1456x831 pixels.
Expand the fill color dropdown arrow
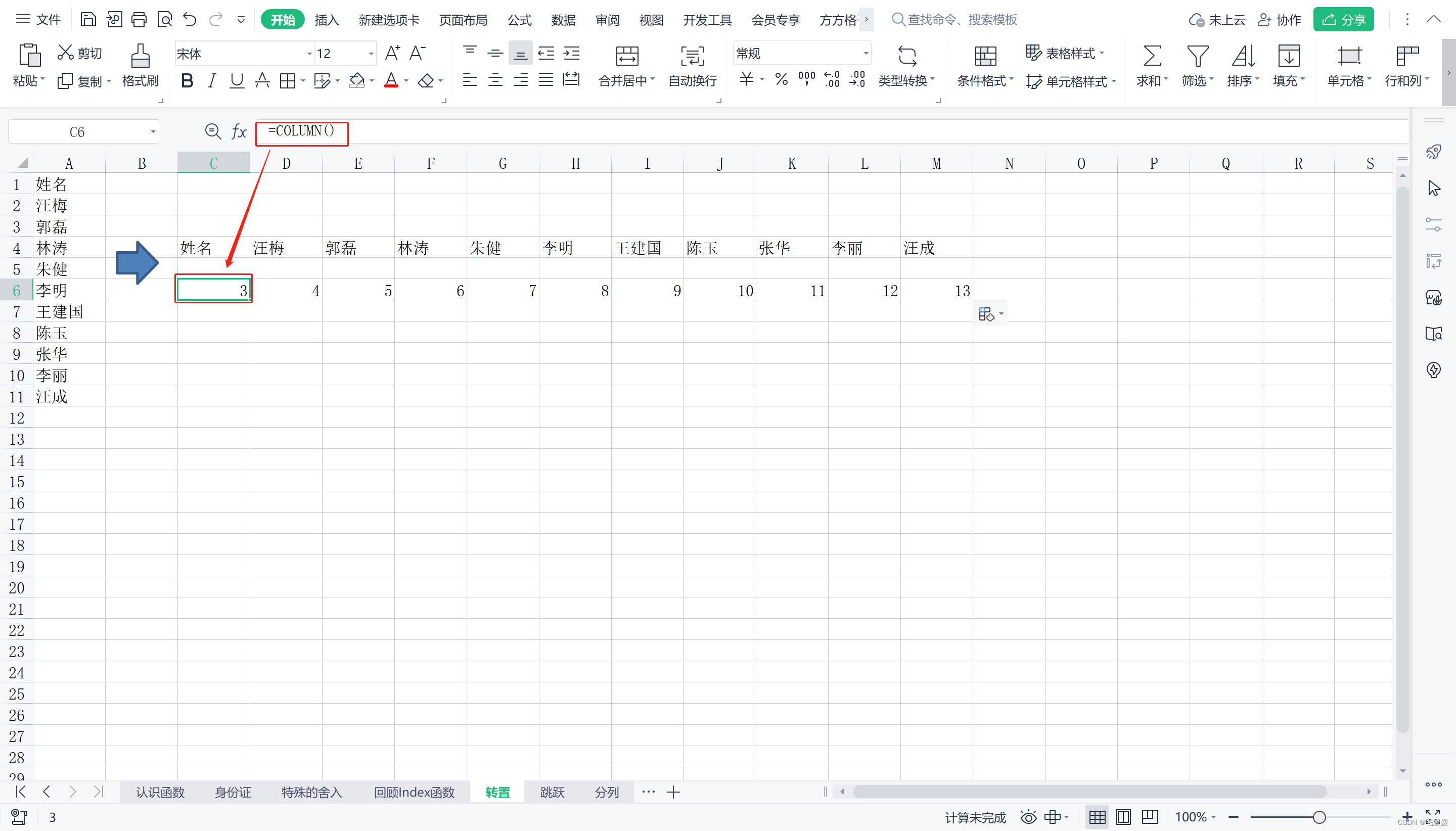click(x=372, y=80)
